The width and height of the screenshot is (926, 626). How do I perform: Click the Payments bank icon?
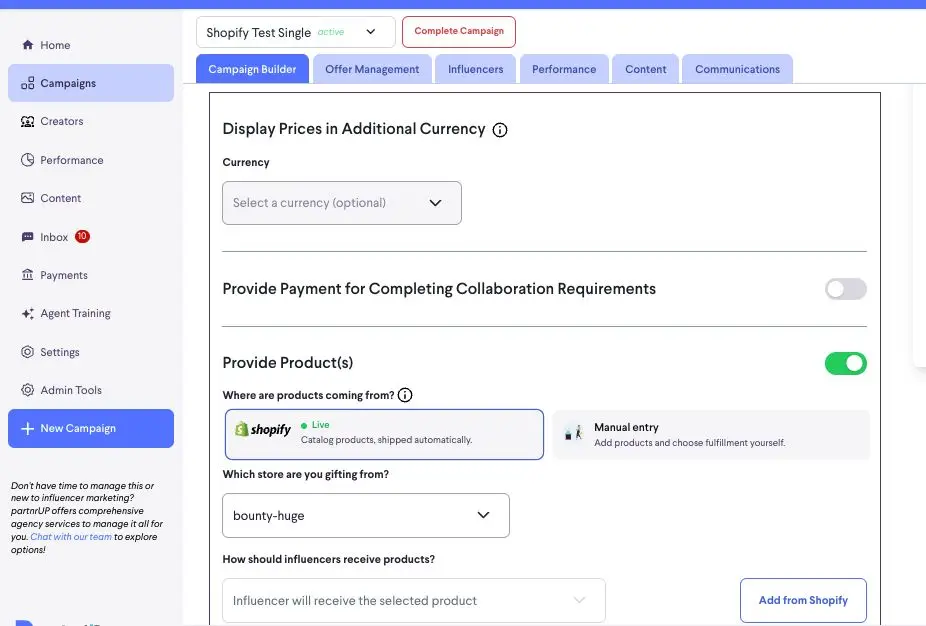click(27, 275)
